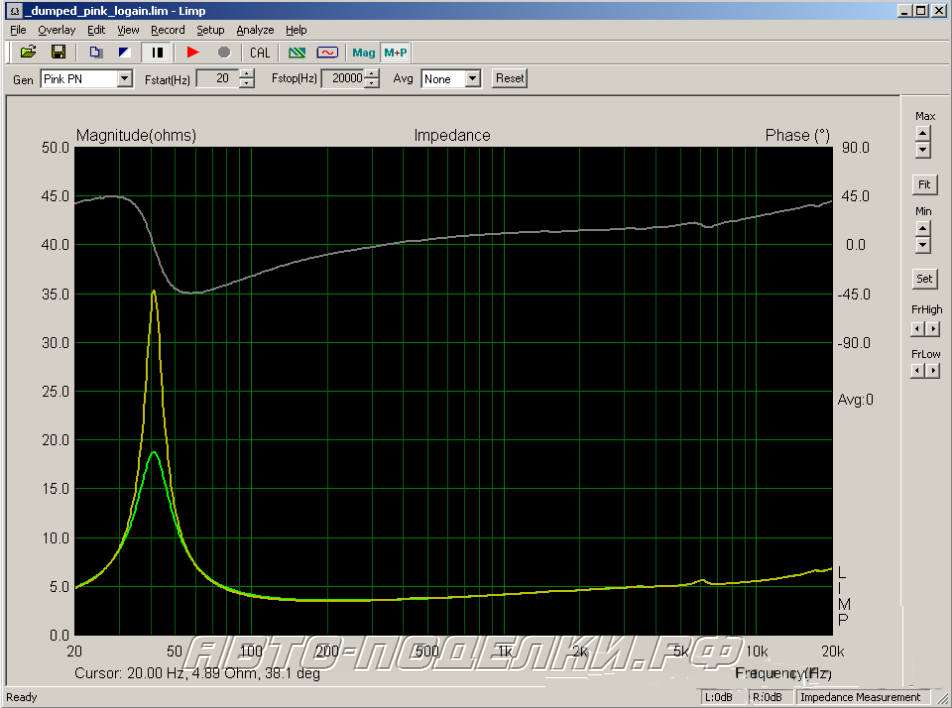Open the Analyze menu
952x708 pixels.
pyautogui.click(x=255, y=30)
